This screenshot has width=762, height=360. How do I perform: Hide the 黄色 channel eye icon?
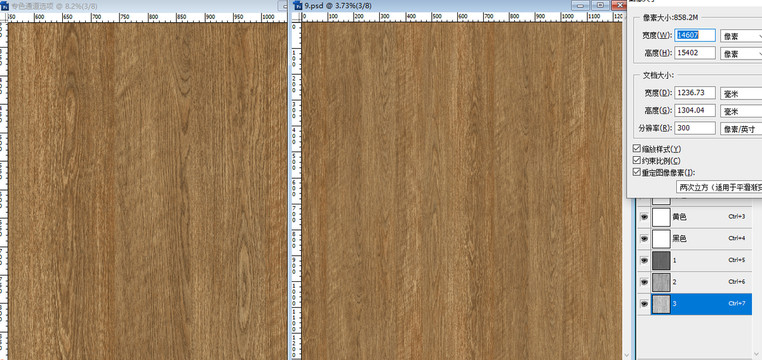point(644,217)
